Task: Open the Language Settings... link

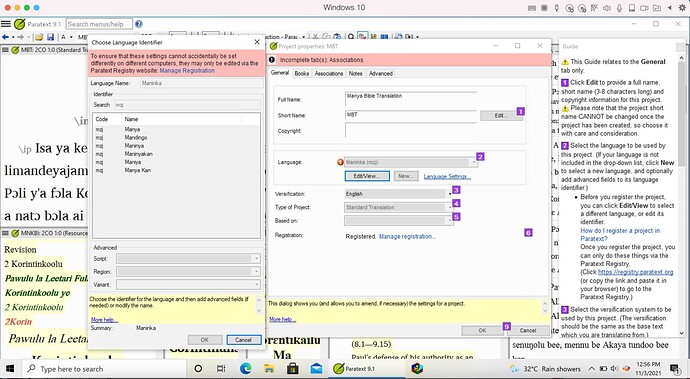Action: tap(447, 177)
